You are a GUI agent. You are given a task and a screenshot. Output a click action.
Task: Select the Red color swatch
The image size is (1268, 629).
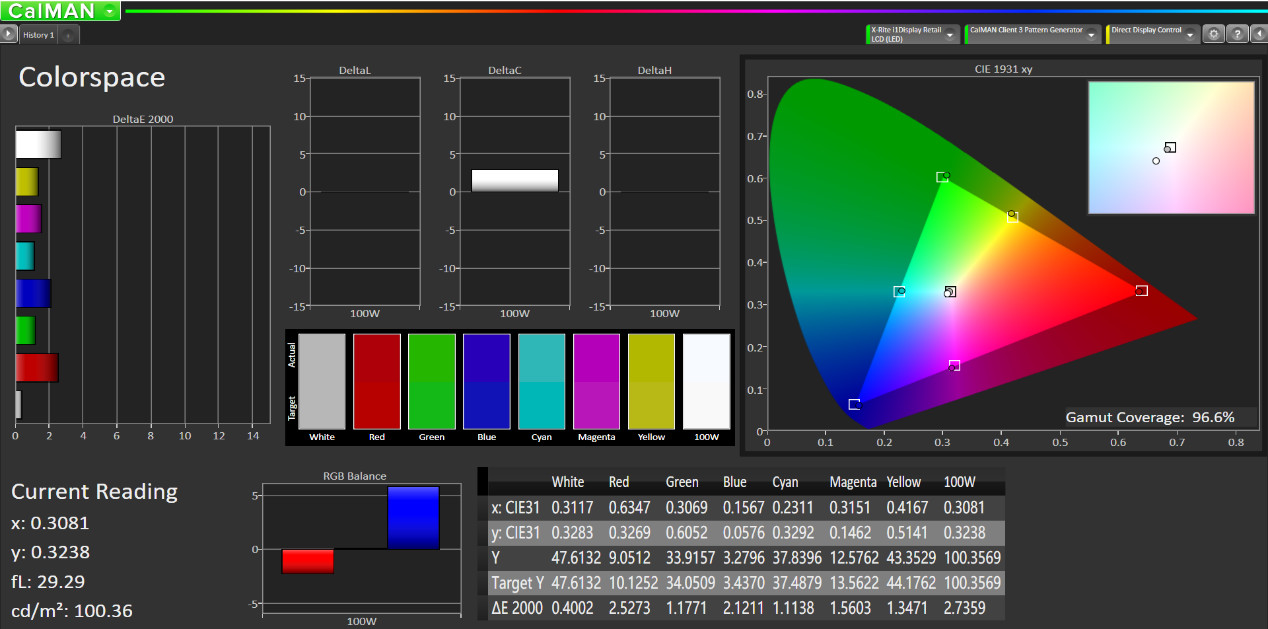pyautogui.click(x=377, y=381)
